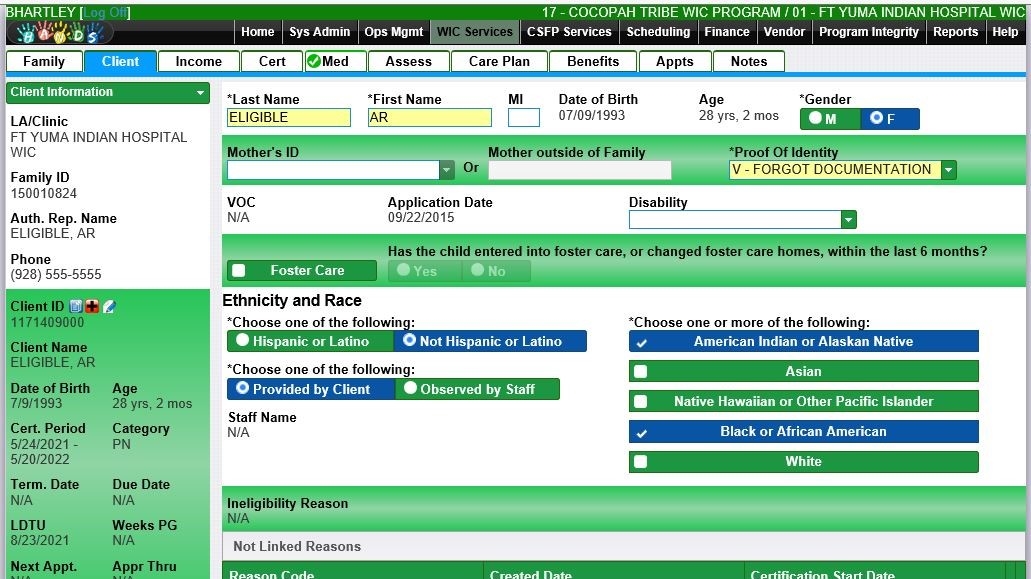Check the Asian race checkbox
1031x579 pixels.
tap(641, 372)
